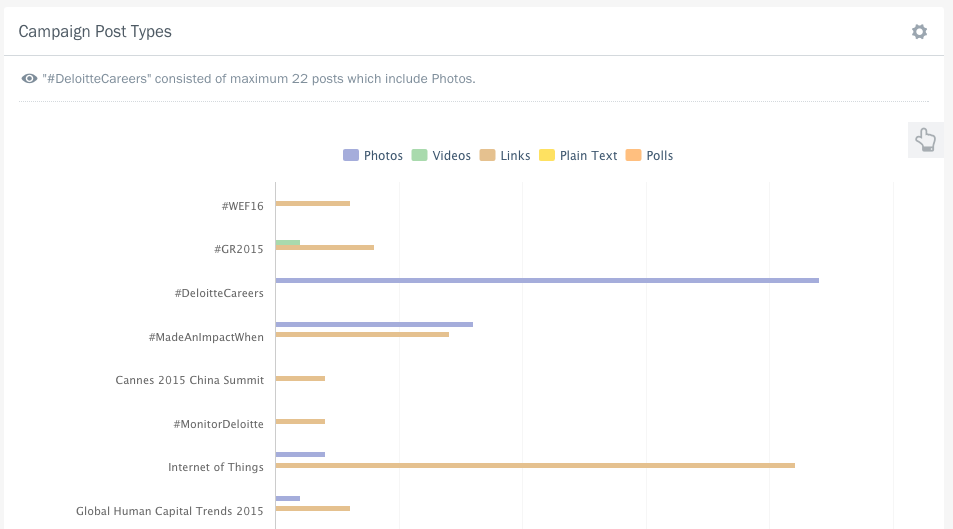Image resolution: width=953 pixels, height=529 pixels.
Task: Click the #MonitorDeloitte campaign label
Action: coord(218,424)
